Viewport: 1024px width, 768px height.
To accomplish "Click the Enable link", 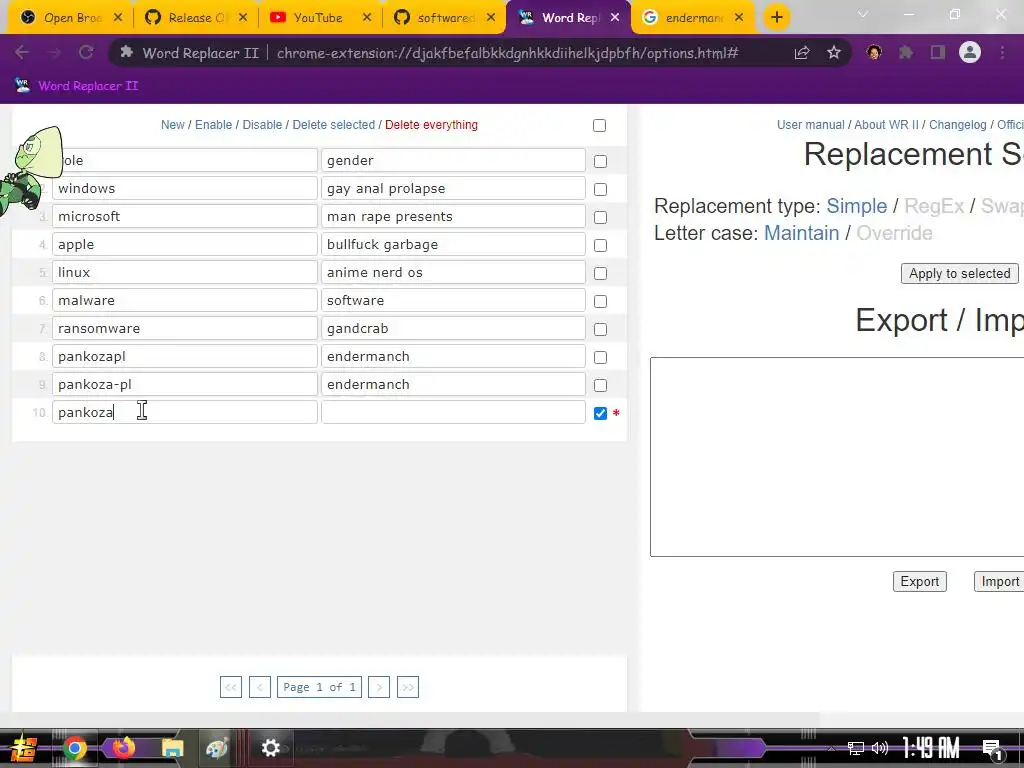I will 214,125.
